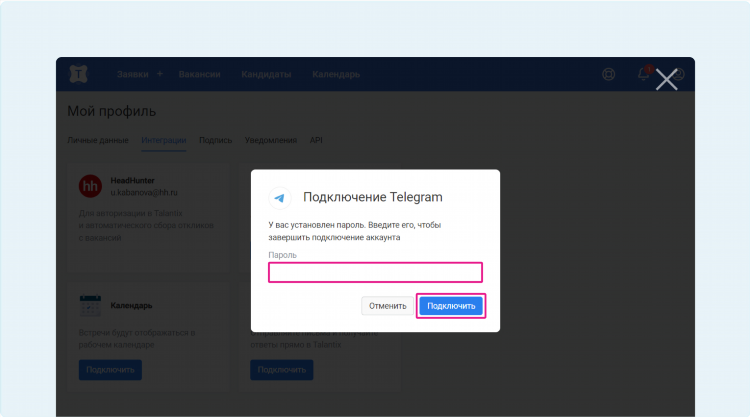Click the u.kabanova@hh.ru email text
The height and width of the screenshot is (417, 750).
[x=144, y=192]
